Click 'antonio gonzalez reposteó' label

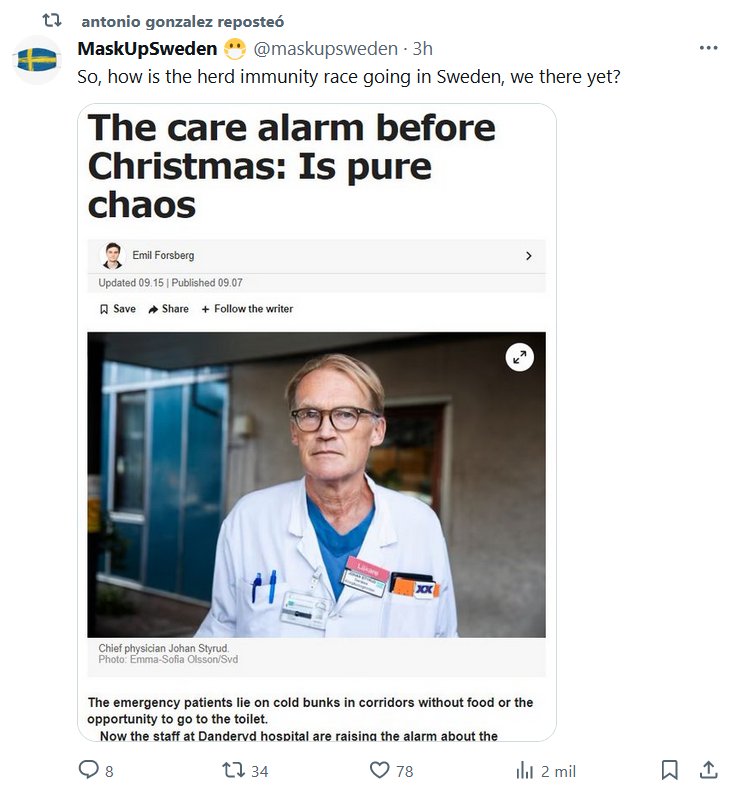183,21
